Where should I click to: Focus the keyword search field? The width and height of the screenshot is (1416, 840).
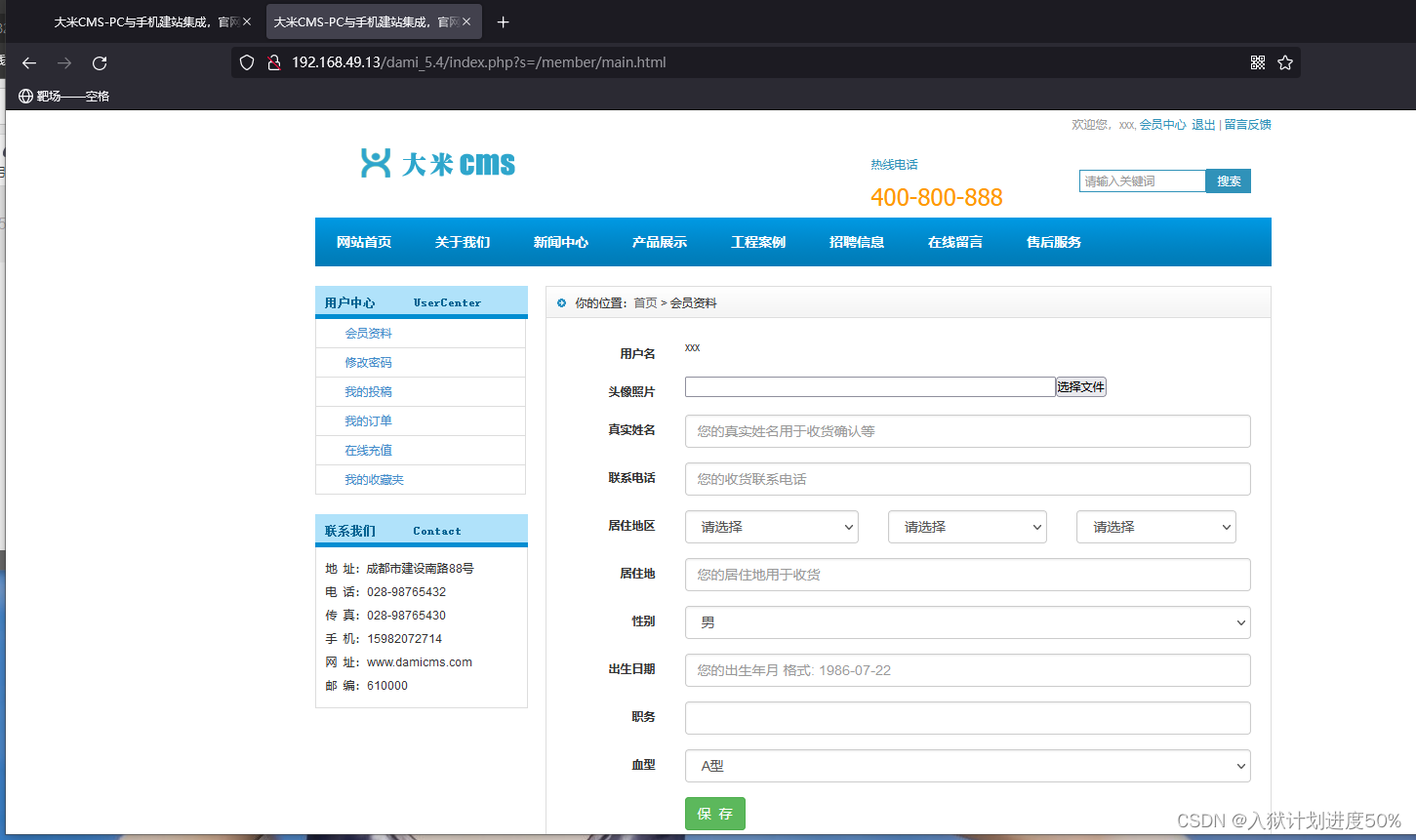click(1143, 181)
